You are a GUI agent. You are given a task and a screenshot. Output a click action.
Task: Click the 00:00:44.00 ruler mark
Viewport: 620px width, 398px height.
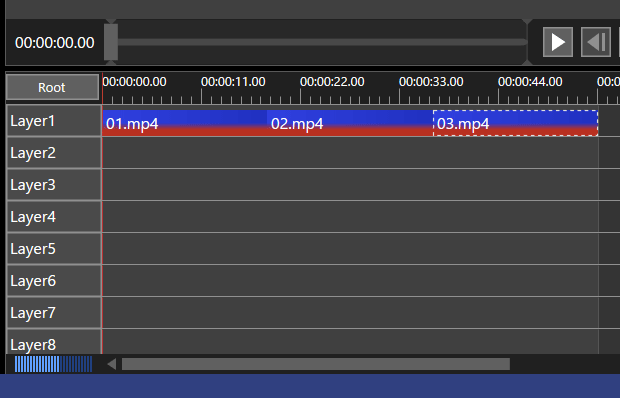(x=530, y=82)
